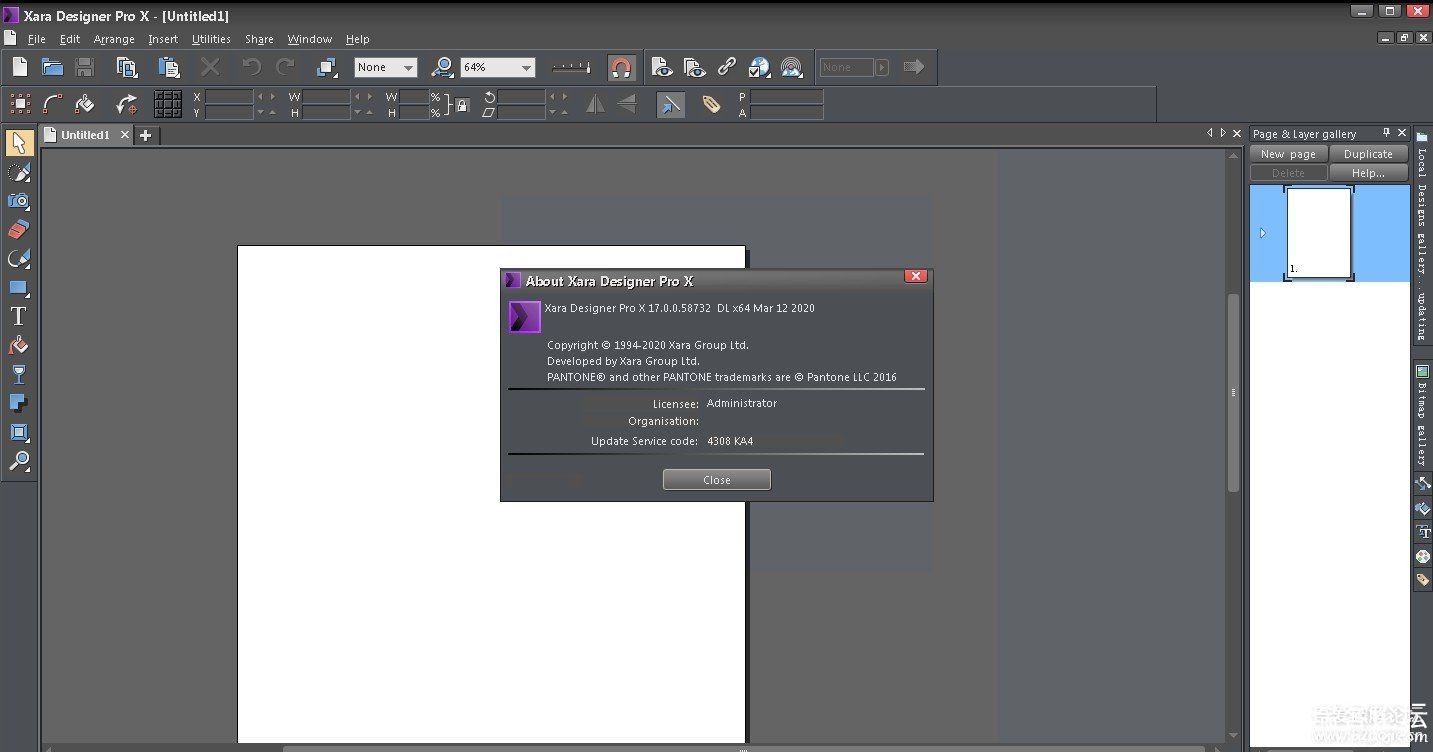Add a new document tab with plus
This screenshot has height=752, width=1433.
pos(145,135)
